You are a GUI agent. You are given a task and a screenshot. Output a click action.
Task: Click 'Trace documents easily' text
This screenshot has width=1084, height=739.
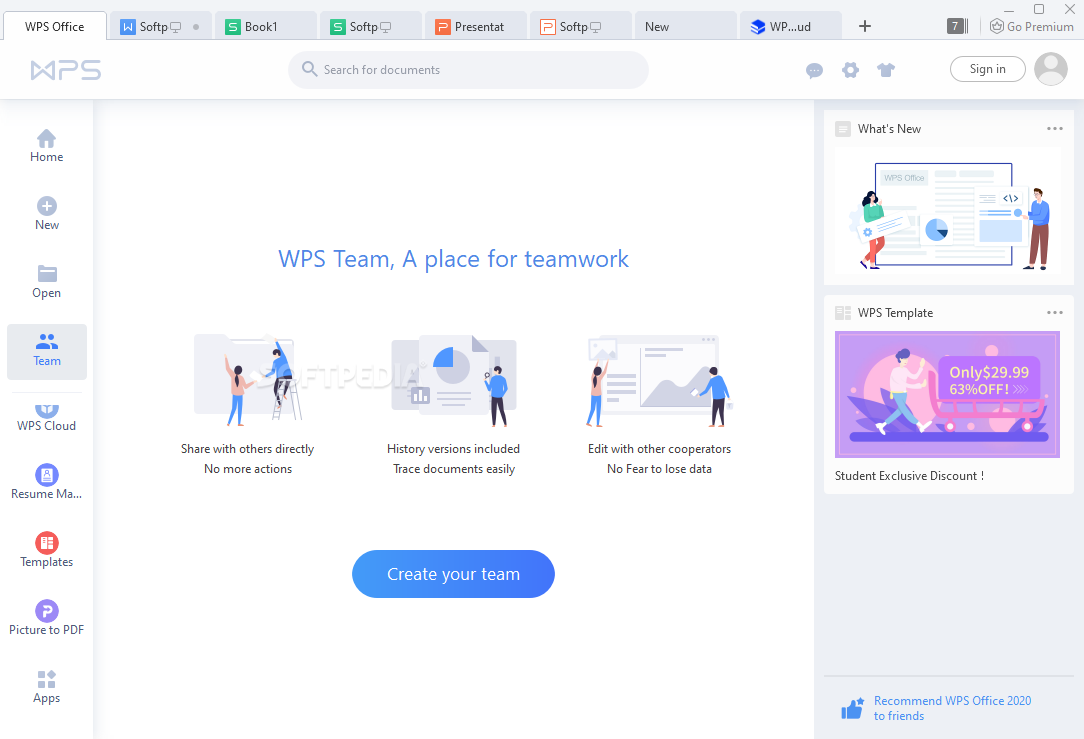pos(454,469)
